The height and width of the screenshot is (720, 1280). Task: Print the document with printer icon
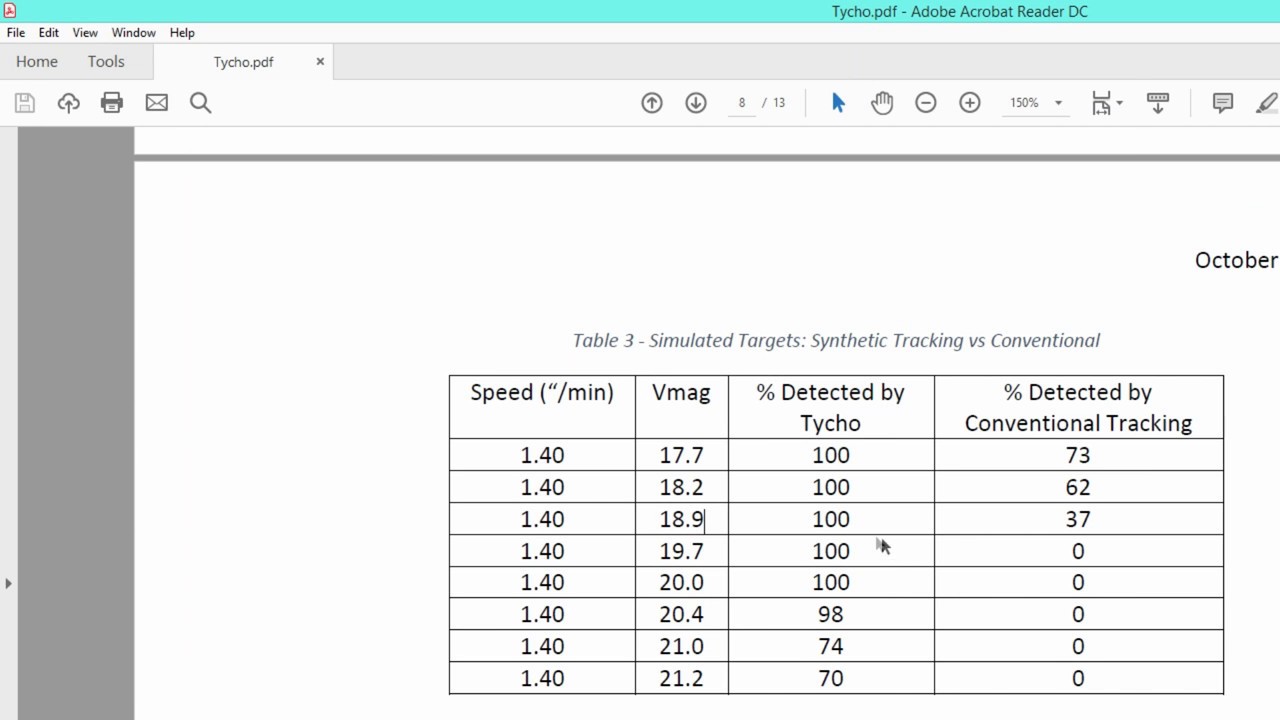tap(112, 102)
